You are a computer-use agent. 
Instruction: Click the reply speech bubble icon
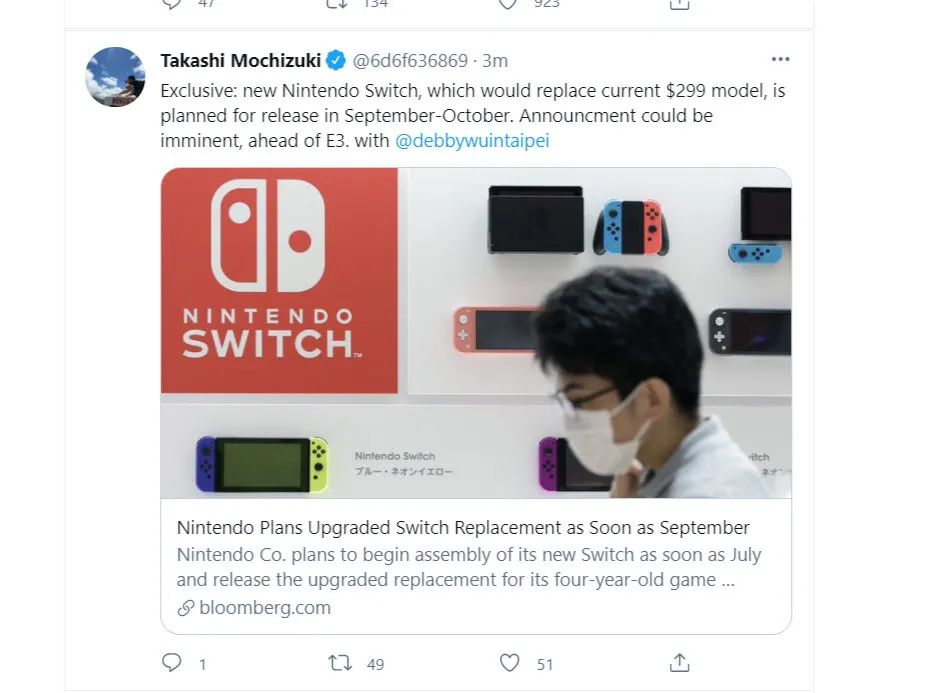coord(171,663)
